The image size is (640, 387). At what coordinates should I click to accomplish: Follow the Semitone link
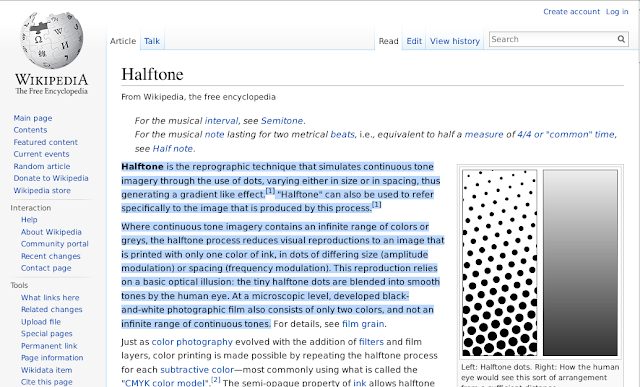[x=282, y=121]
